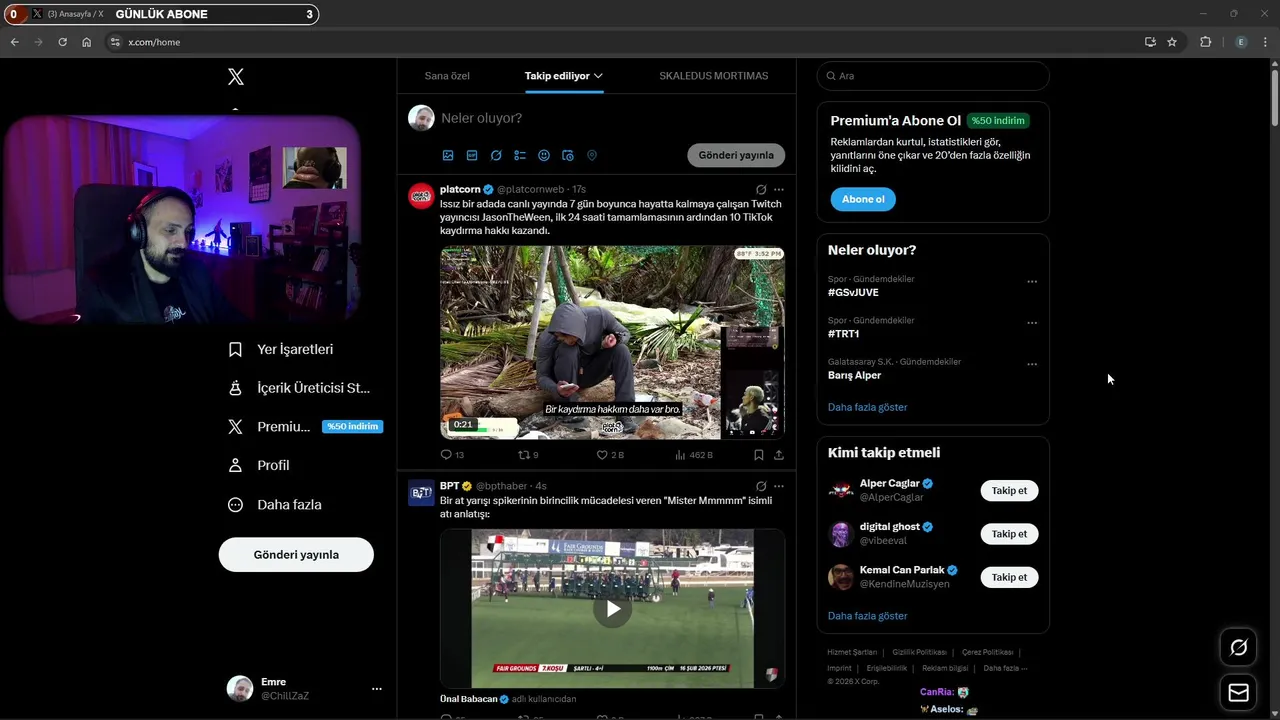Viewport: 1280px width, 720px height.
Task: Open #TRT1 trending topic
Action: pos(843,334)
